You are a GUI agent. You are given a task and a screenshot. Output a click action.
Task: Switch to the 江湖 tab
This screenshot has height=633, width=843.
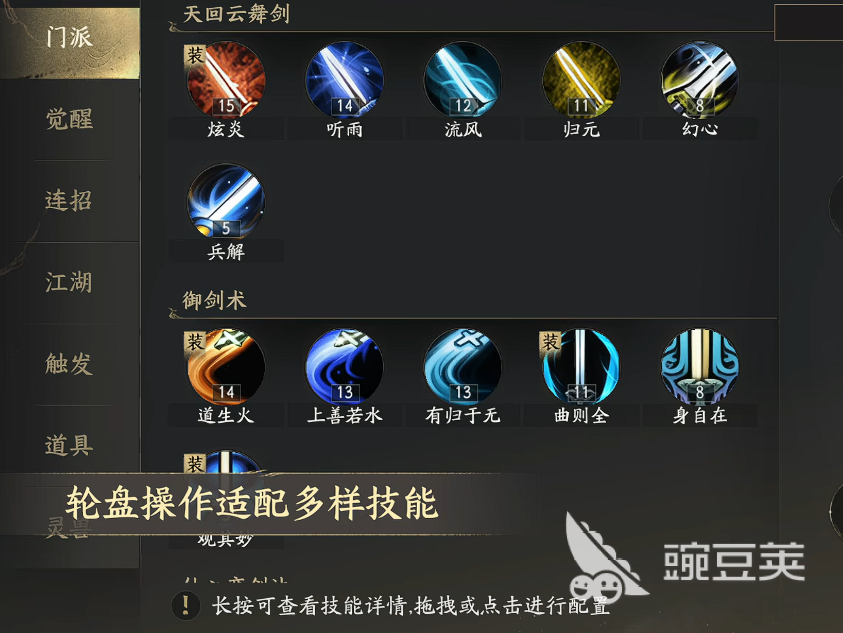(x=70, y=282)
